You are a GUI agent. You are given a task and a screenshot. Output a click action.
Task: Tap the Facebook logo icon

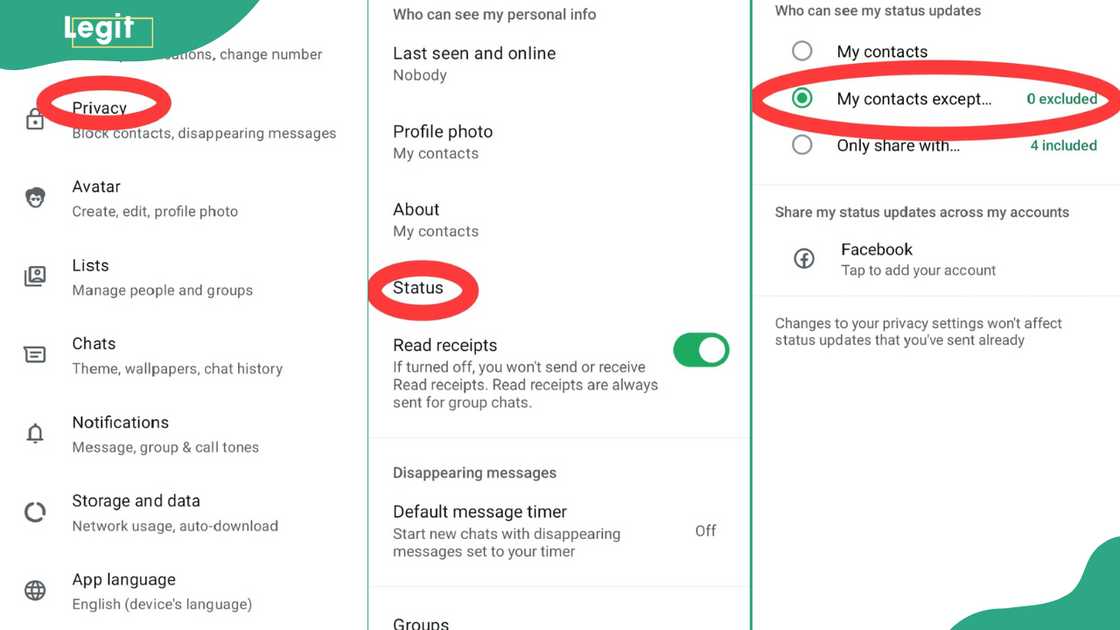pos(804,259)
